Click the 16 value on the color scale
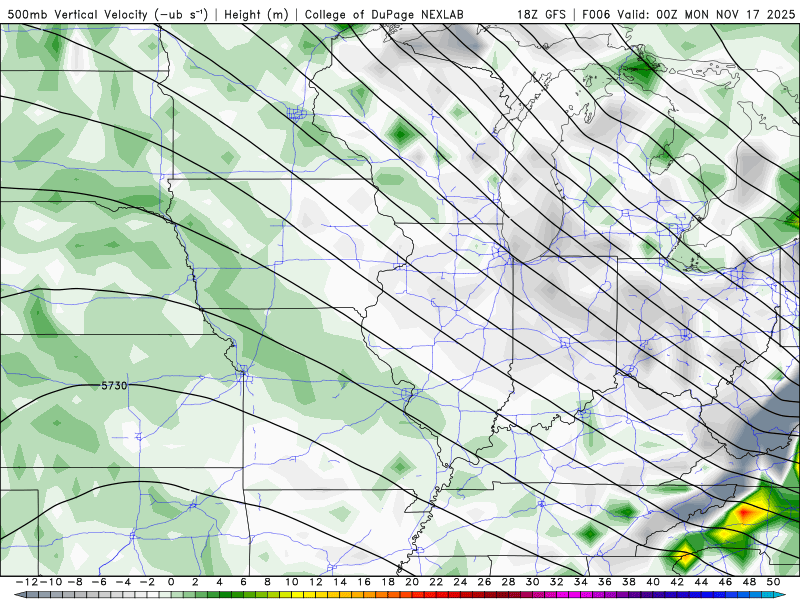The width and height of the screenshot is (800, 600). point(364,582)
